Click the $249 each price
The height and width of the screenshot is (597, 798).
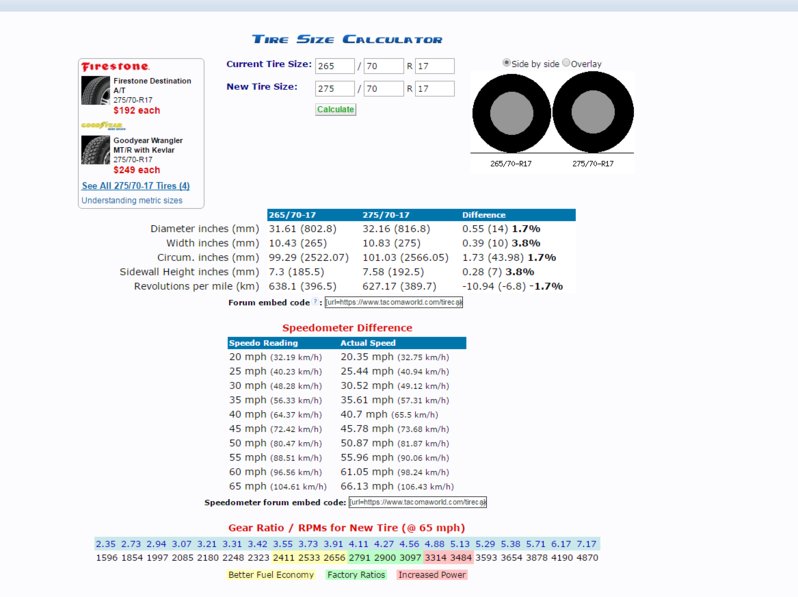(136, 170)
